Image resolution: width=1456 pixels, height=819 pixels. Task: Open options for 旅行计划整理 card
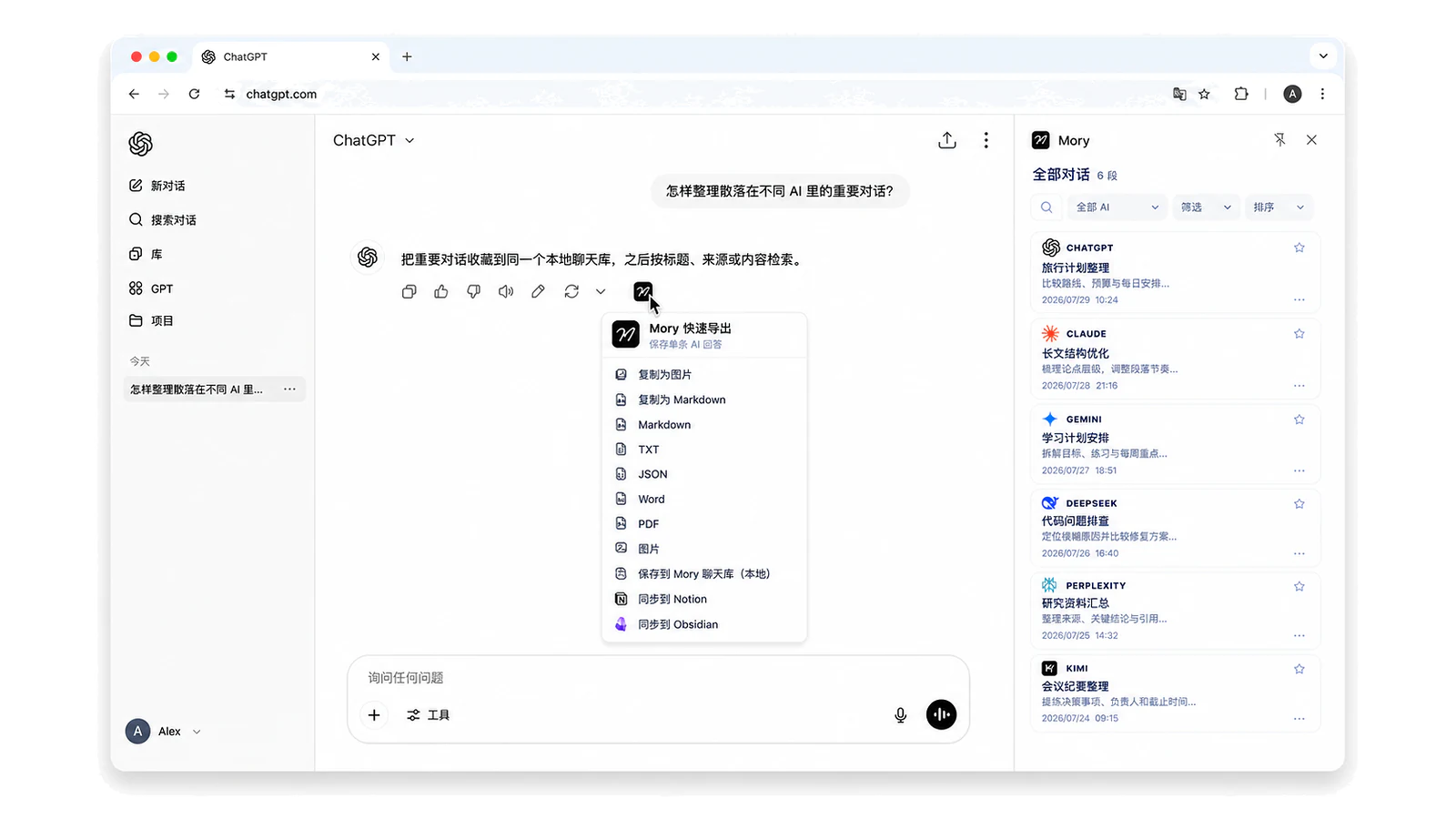tap(1299, 299)
